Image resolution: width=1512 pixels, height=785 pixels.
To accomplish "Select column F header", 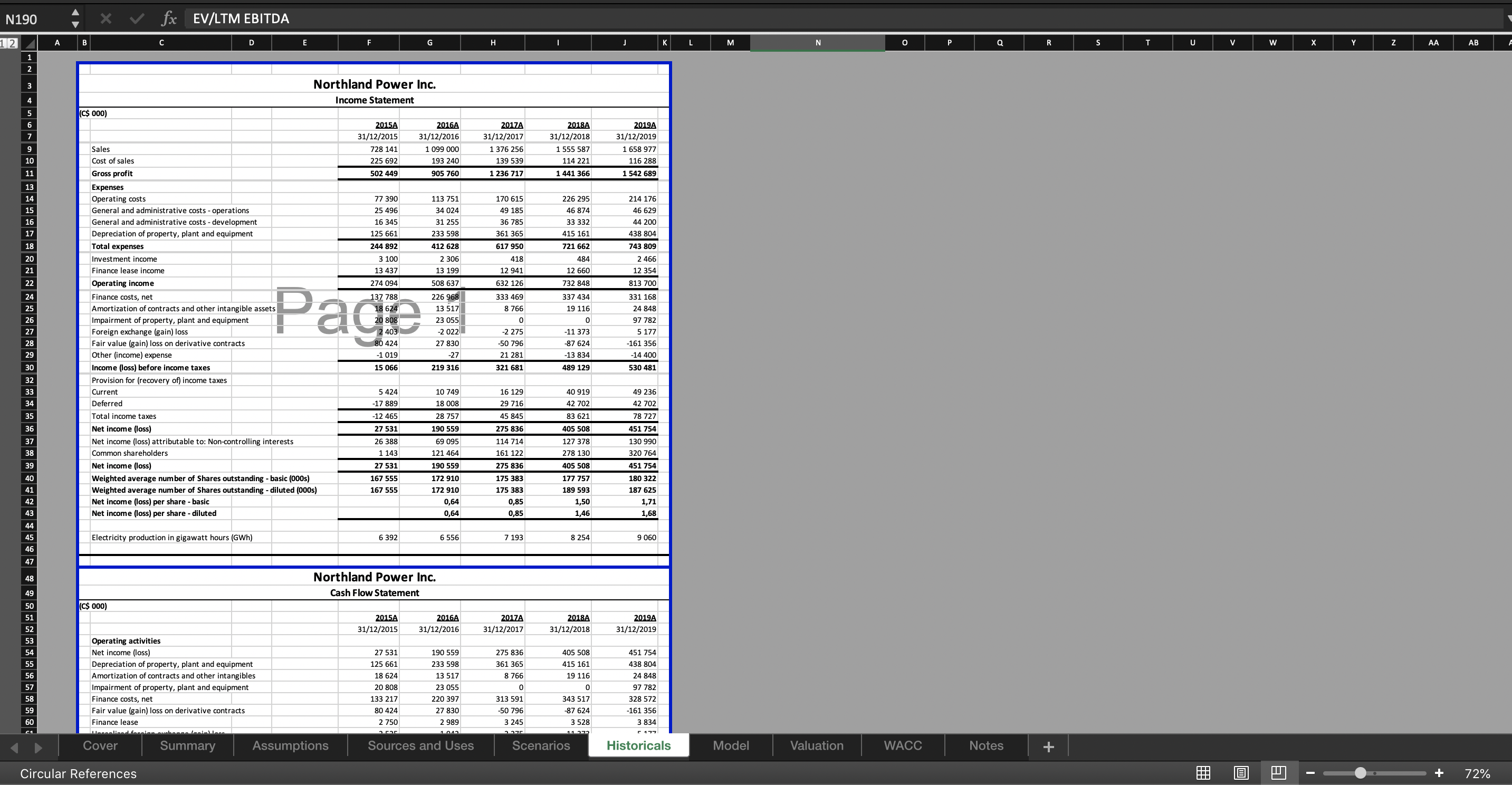I will (x=369, y=43).
